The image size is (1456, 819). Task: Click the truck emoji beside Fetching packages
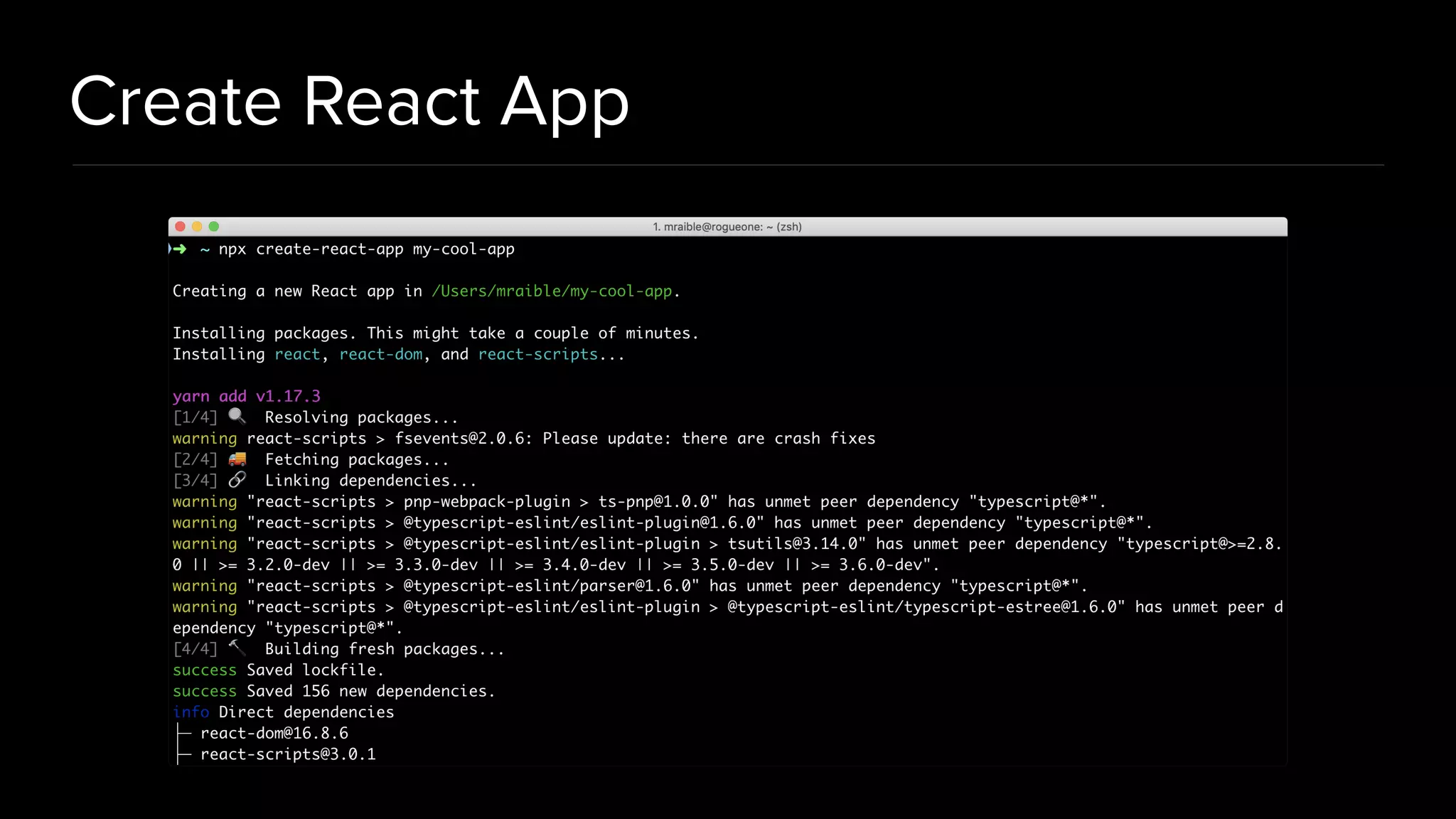click(x=237, y=459)
